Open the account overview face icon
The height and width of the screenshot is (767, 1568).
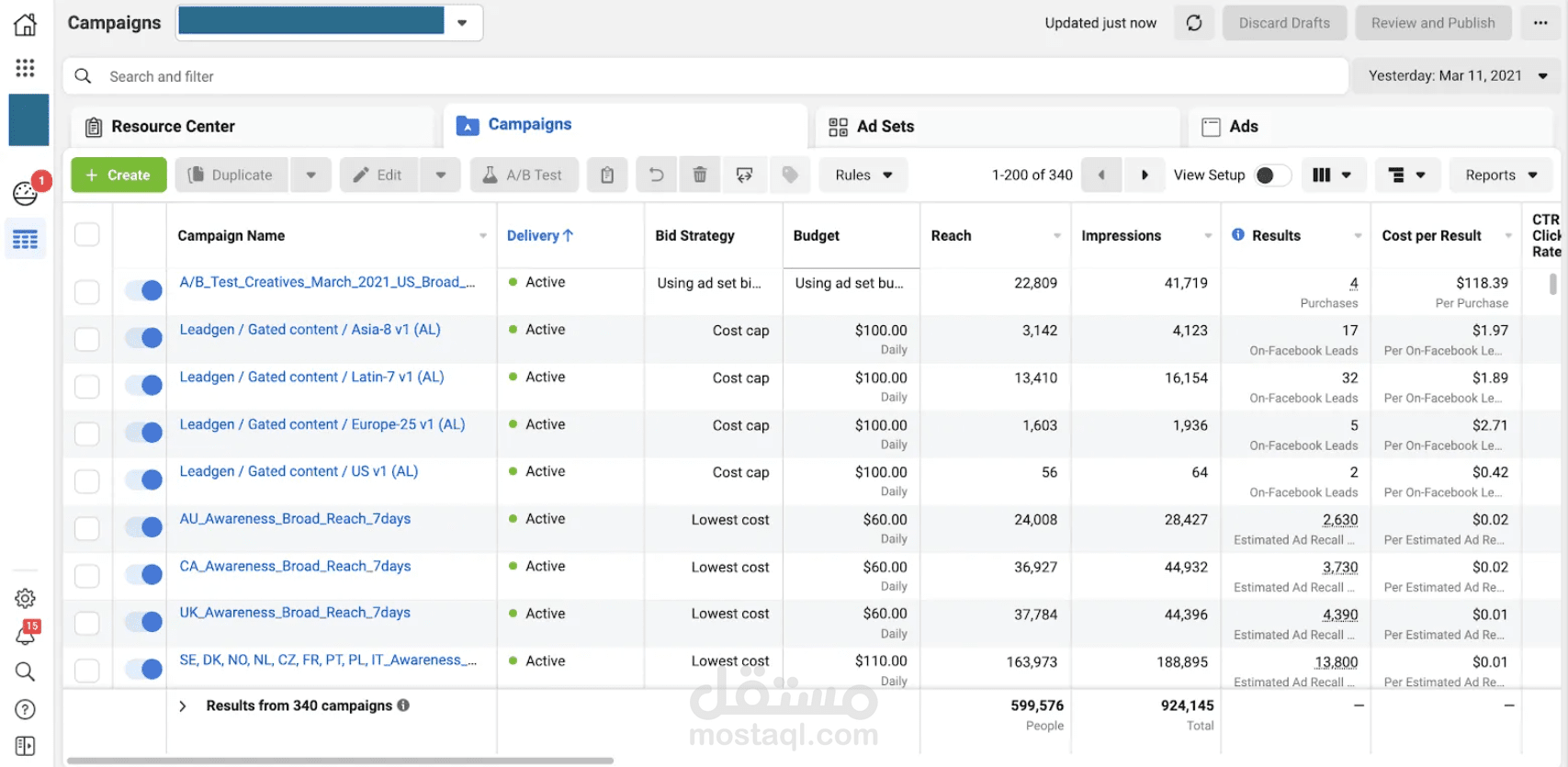coord(26,193)
